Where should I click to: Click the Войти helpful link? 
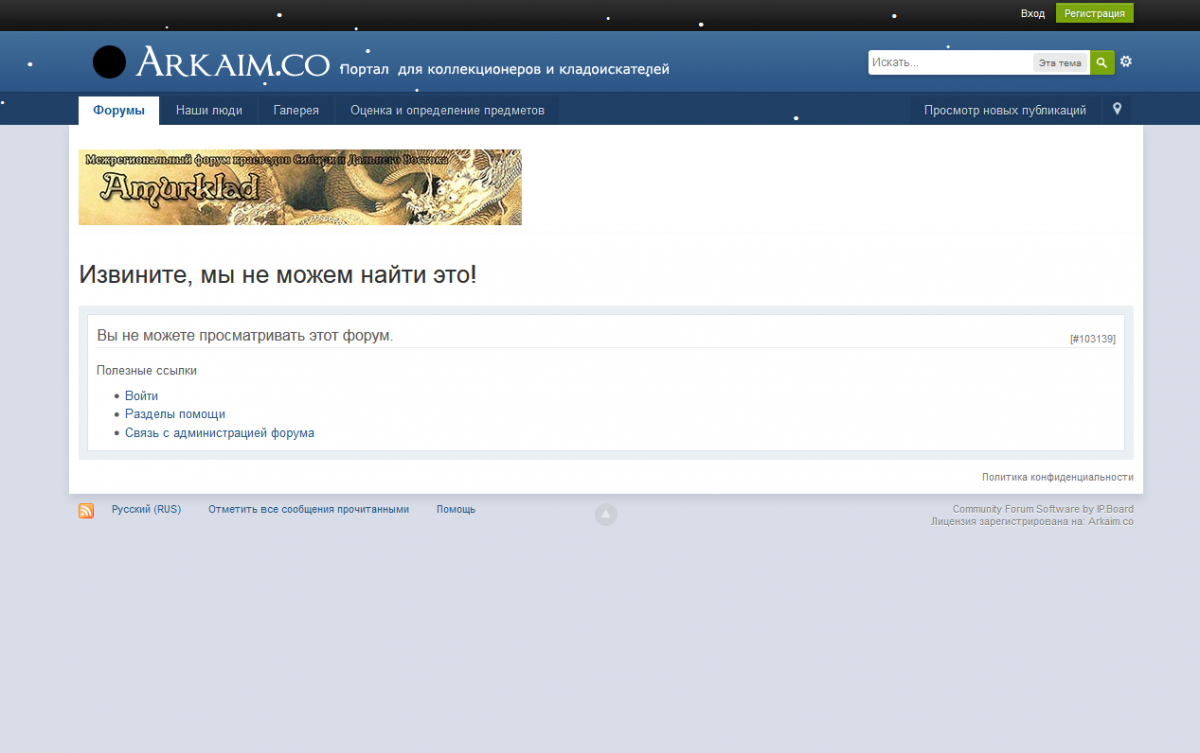click(x=141, y=396)
